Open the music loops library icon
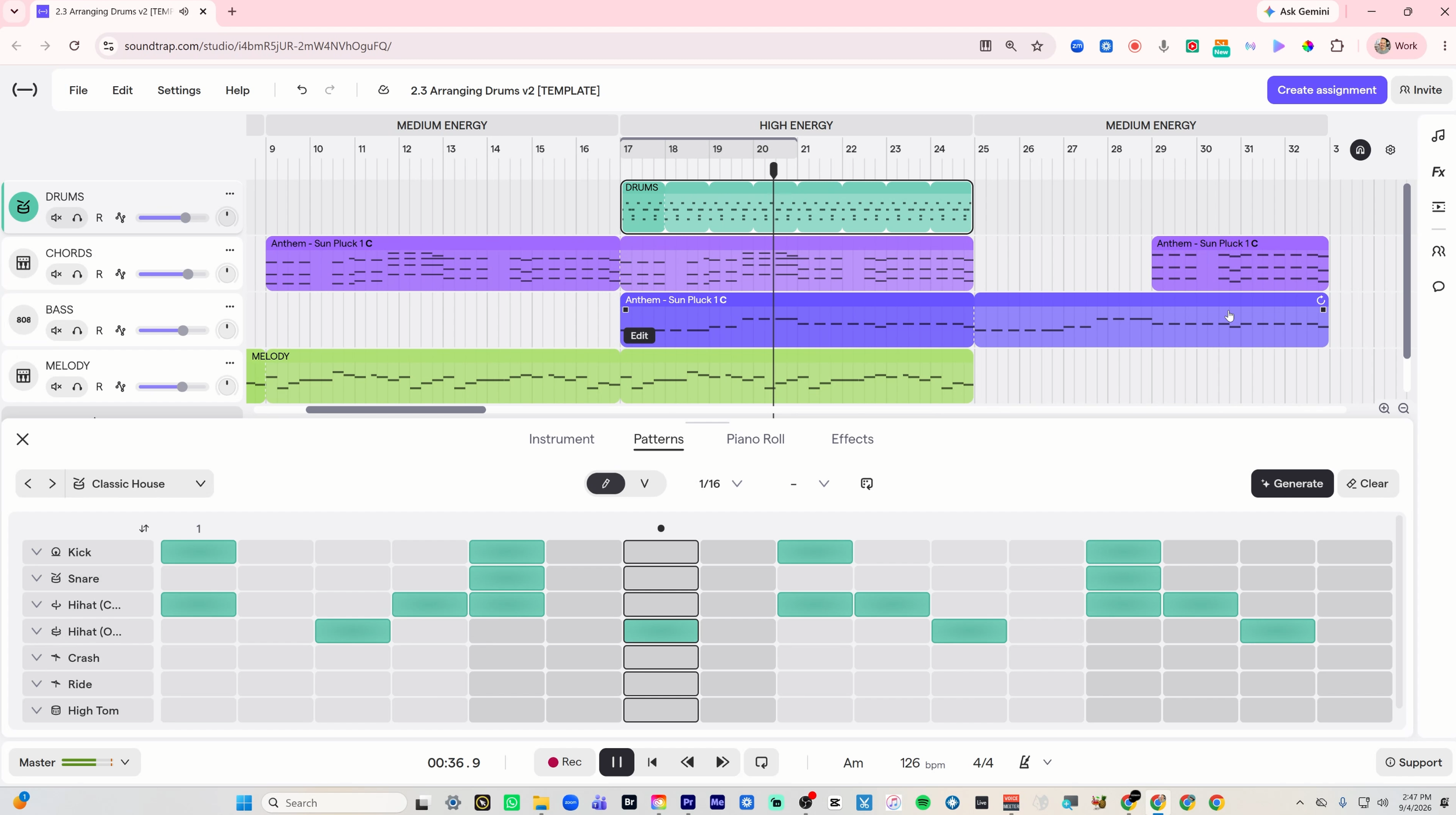 (1438, 136)
